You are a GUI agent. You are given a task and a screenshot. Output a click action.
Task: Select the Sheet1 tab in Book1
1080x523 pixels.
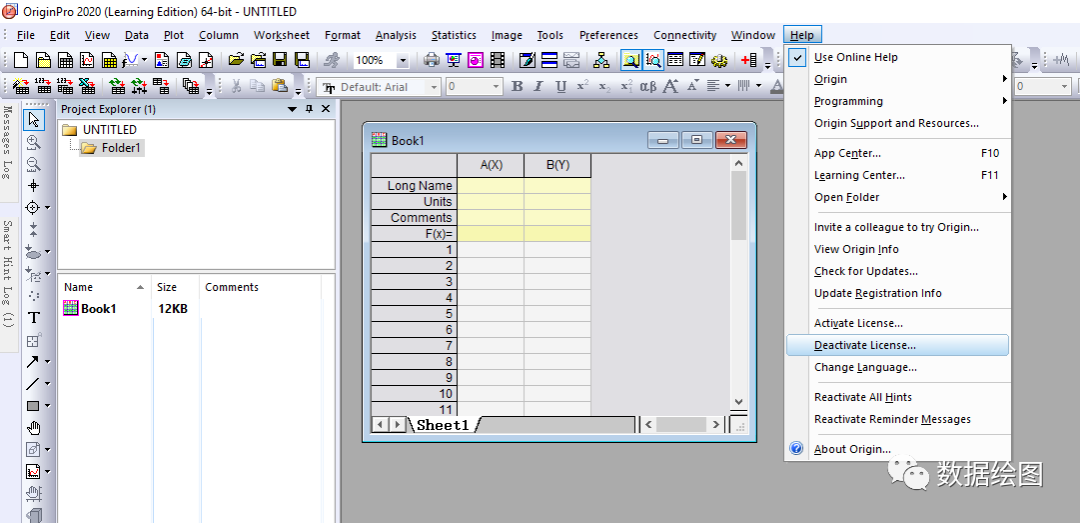443,425
